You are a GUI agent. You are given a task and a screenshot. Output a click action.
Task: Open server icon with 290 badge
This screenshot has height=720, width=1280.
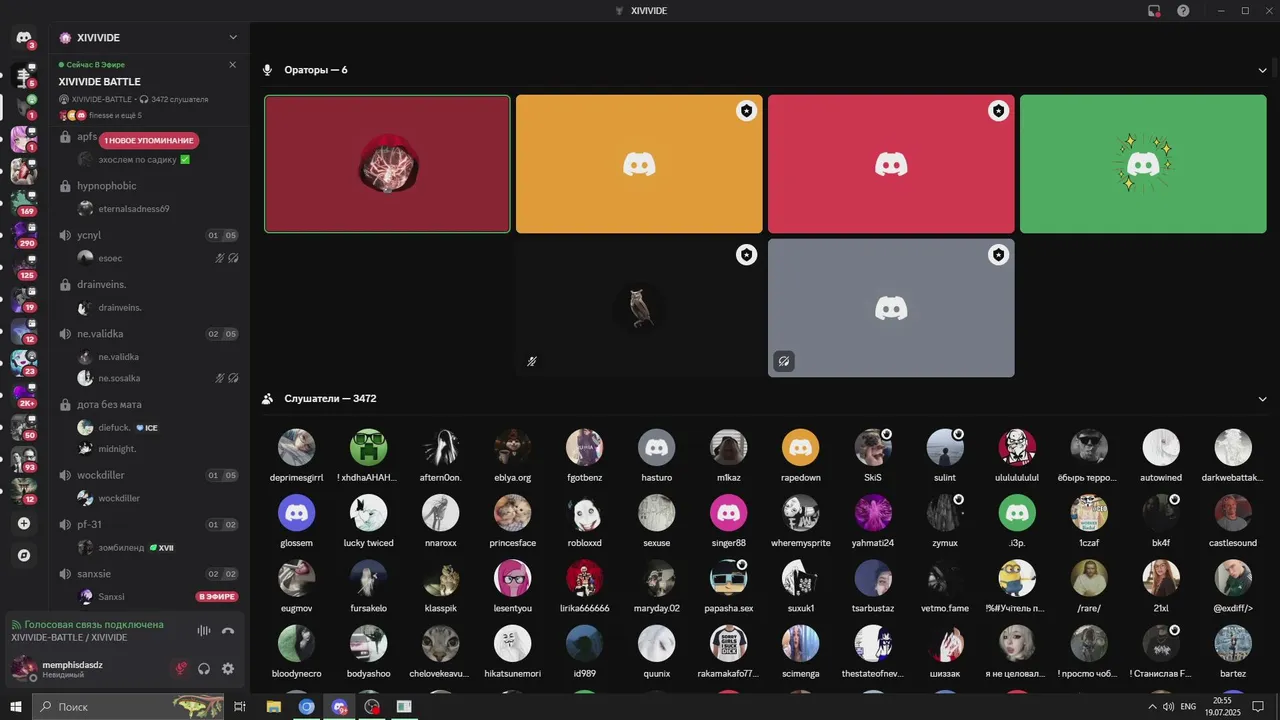click(24, 235)
